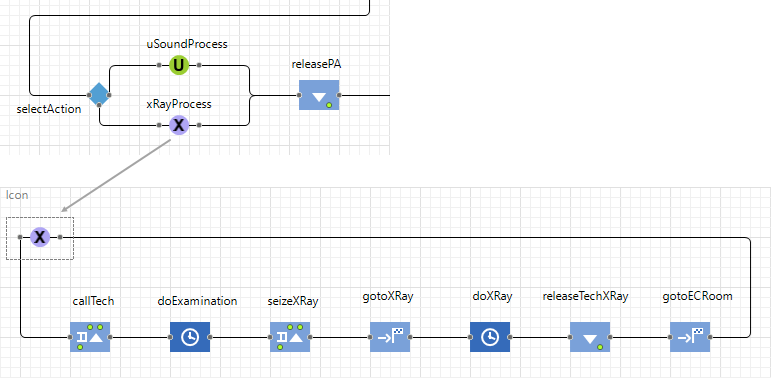Click the gray arrow linking xRayProcess
The width and height of the screenshot is (771, 378).
coord(116,176)
